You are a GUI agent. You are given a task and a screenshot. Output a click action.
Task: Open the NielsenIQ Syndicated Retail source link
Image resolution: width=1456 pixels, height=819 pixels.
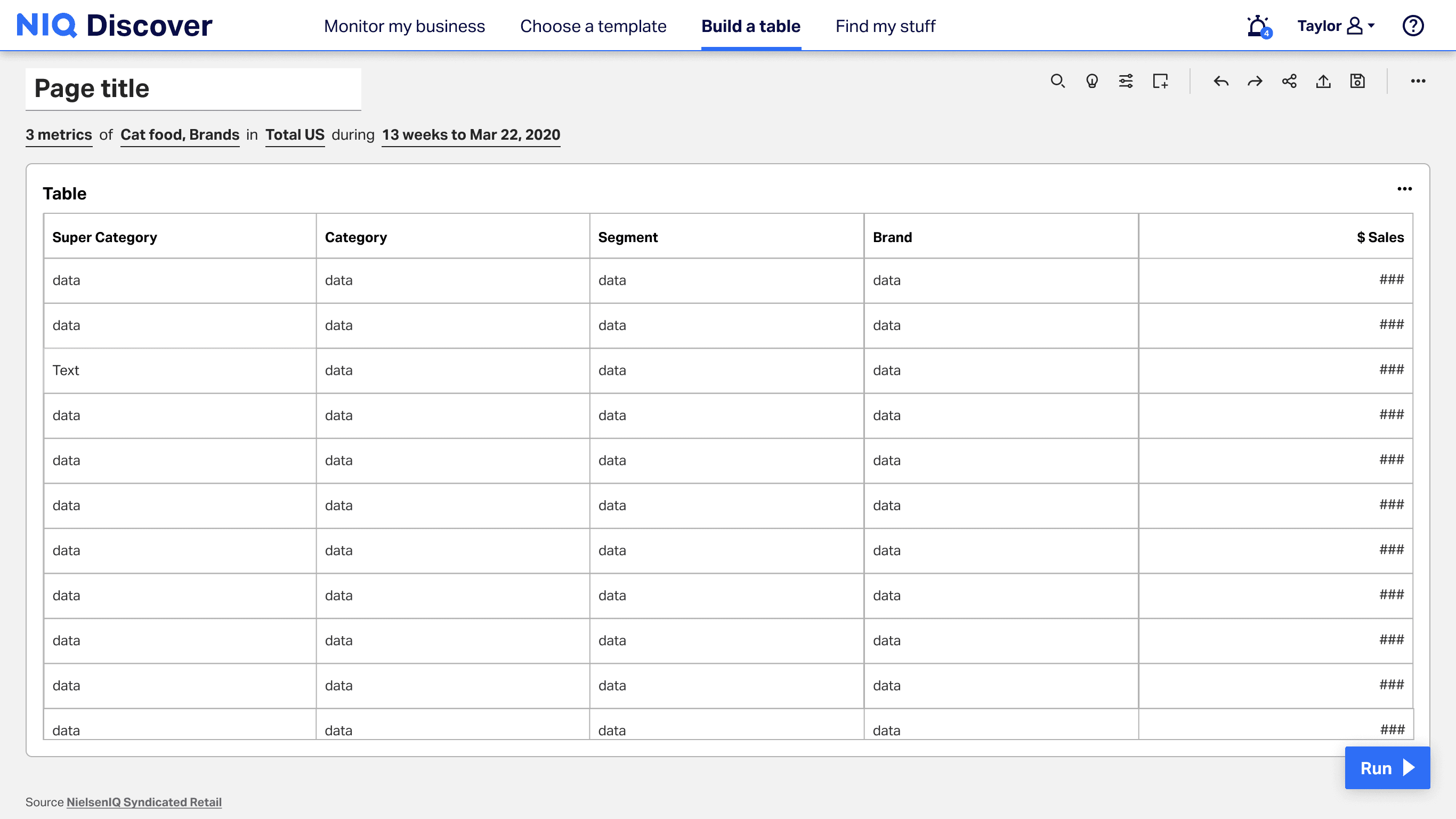tap(143, 802)
